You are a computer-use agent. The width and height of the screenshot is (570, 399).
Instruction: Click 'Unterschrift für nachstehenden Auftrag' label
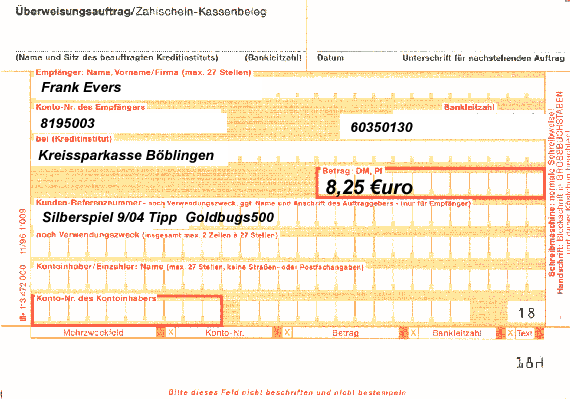tap(483, 58)
